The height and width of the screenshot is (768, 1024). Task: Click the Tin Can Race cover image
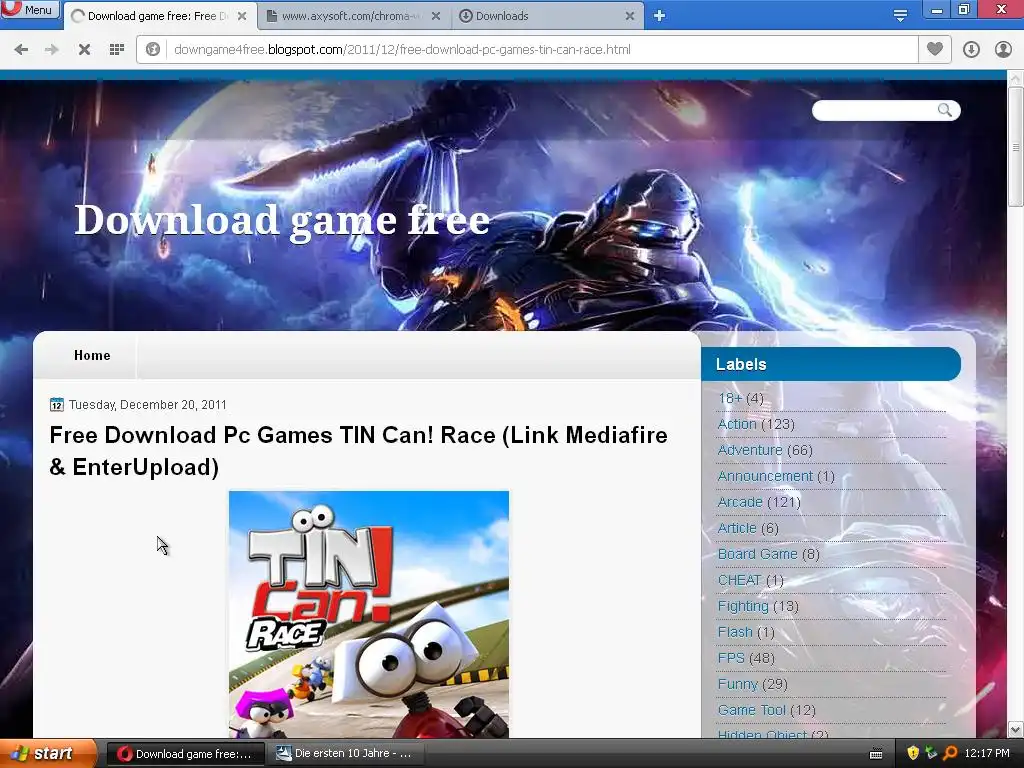[x=369, y=614]
